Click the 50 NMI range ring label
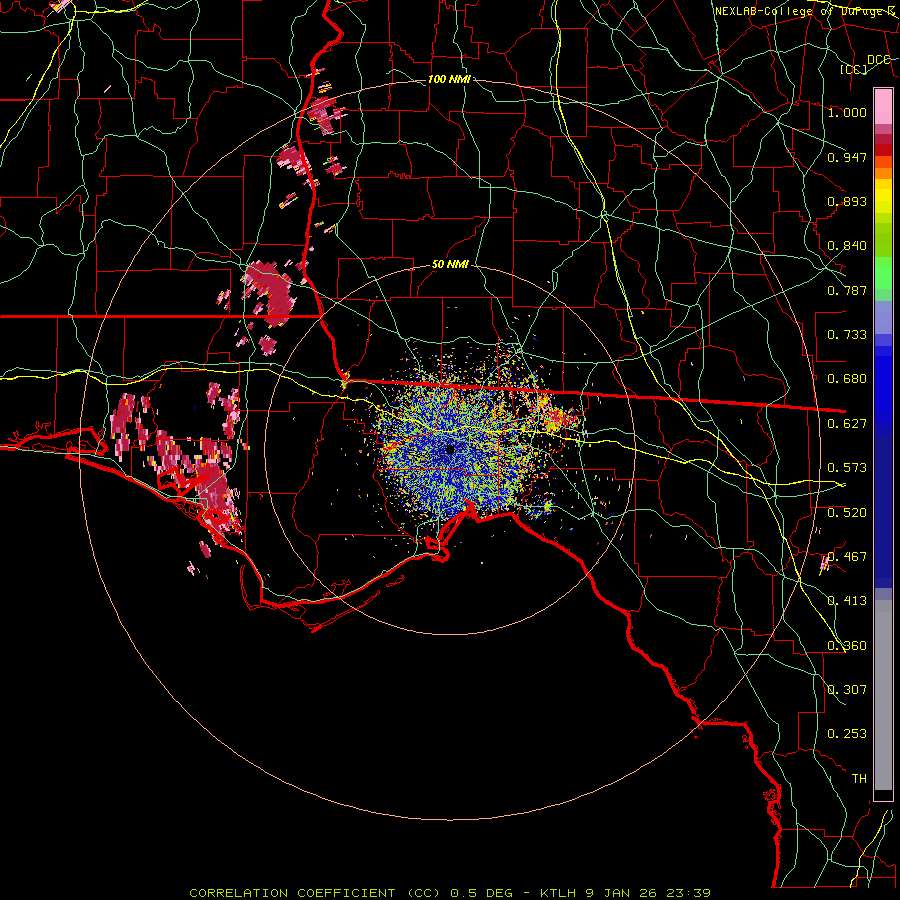The image size is (900, 900). (x=450, y=264)
